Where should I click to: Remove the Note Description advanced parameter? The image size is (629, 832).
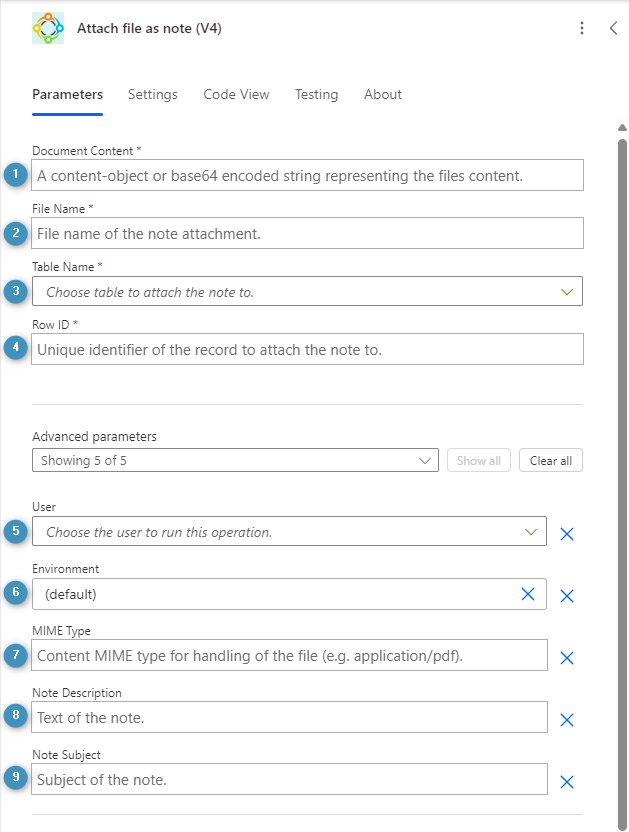(566, 720)
